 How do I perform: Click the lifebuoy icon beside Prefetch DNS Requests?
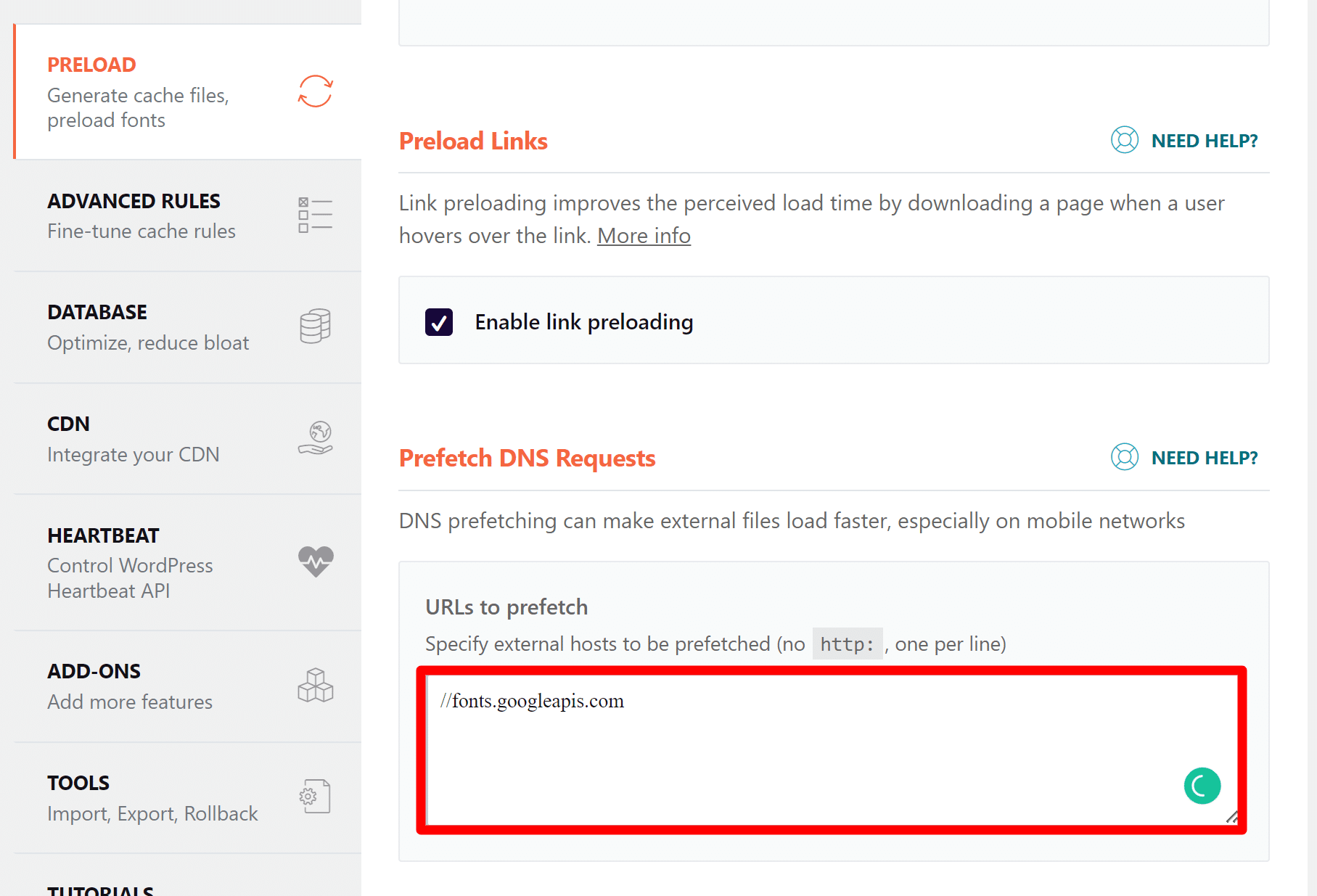point(1124,457)
